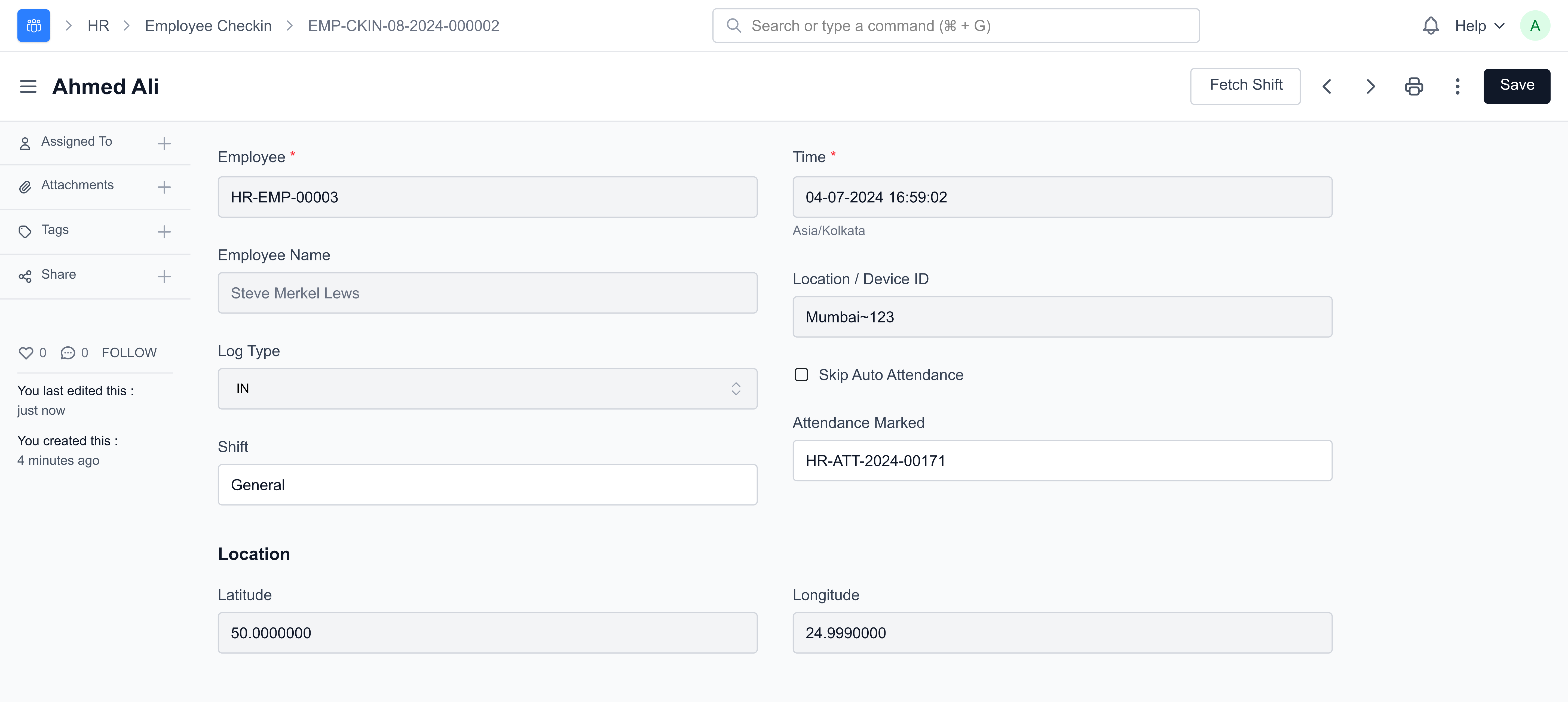Screen dimensions: 1568x702
Task: Expand the Help menu
Action: [x=1479, y=26]
